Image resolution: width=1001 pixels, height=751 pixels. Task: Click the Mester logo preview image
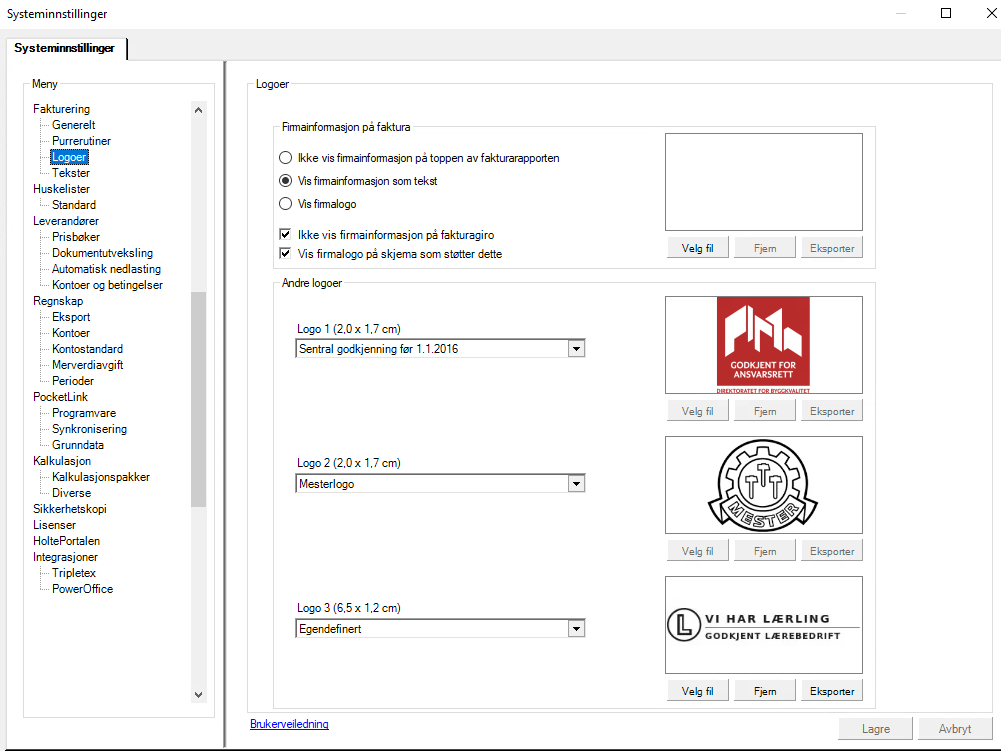tap(764, 485)
